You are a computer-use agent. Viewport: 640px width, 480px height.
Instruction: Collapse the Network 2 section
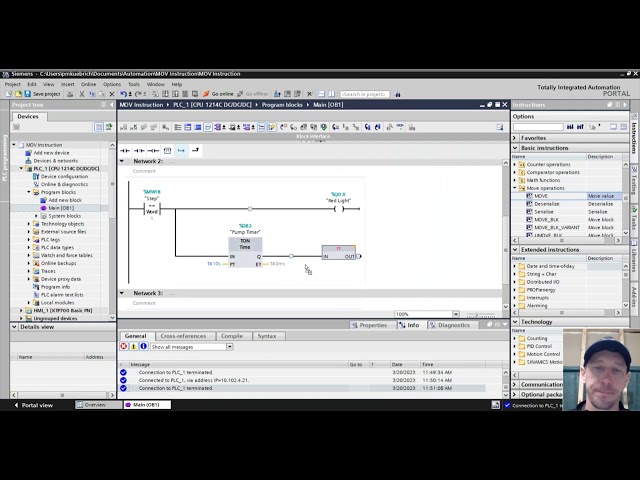pos(122,161)
